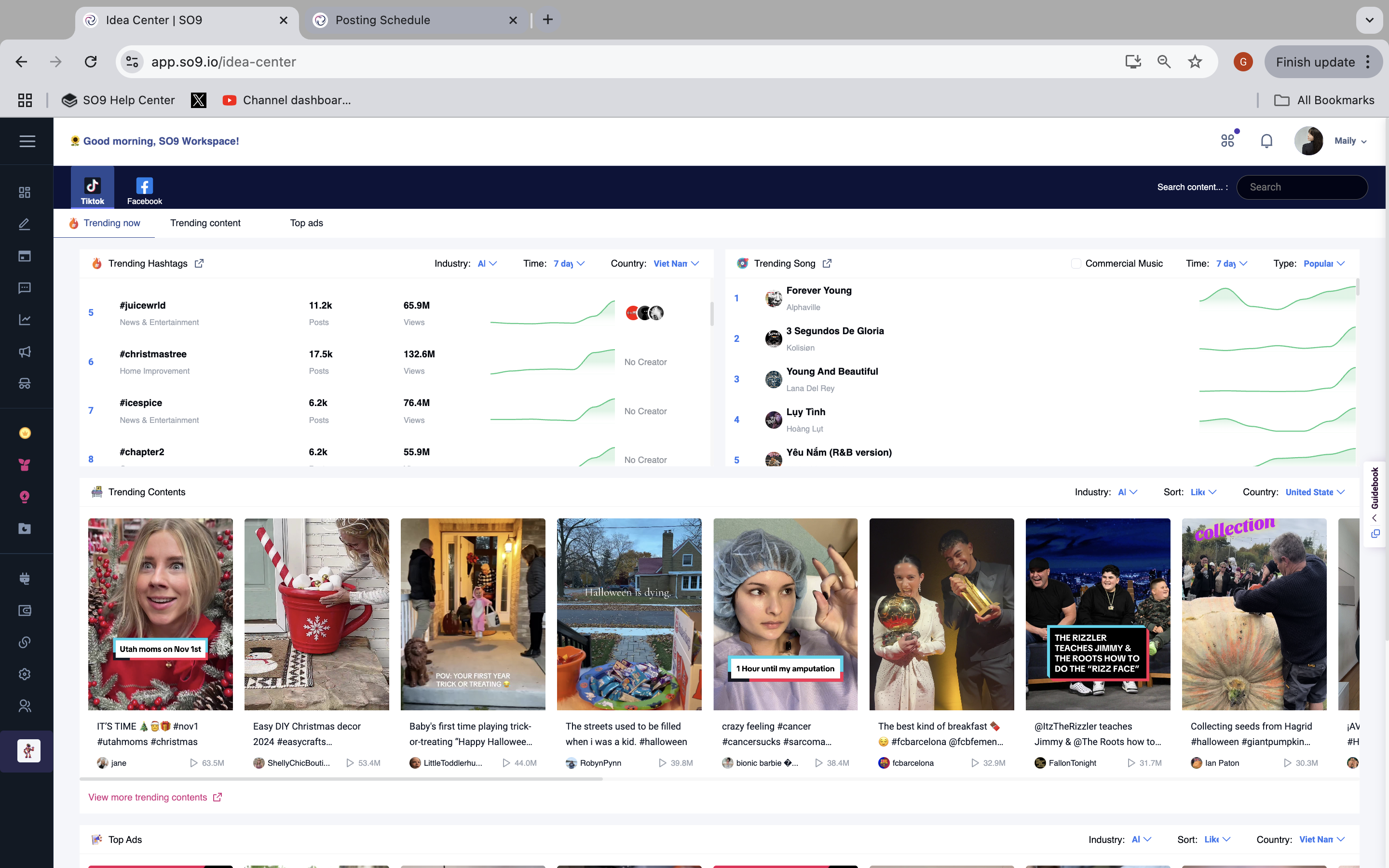
Task: Open SO9 Help Center bookmark
Action: coord(118,100)
